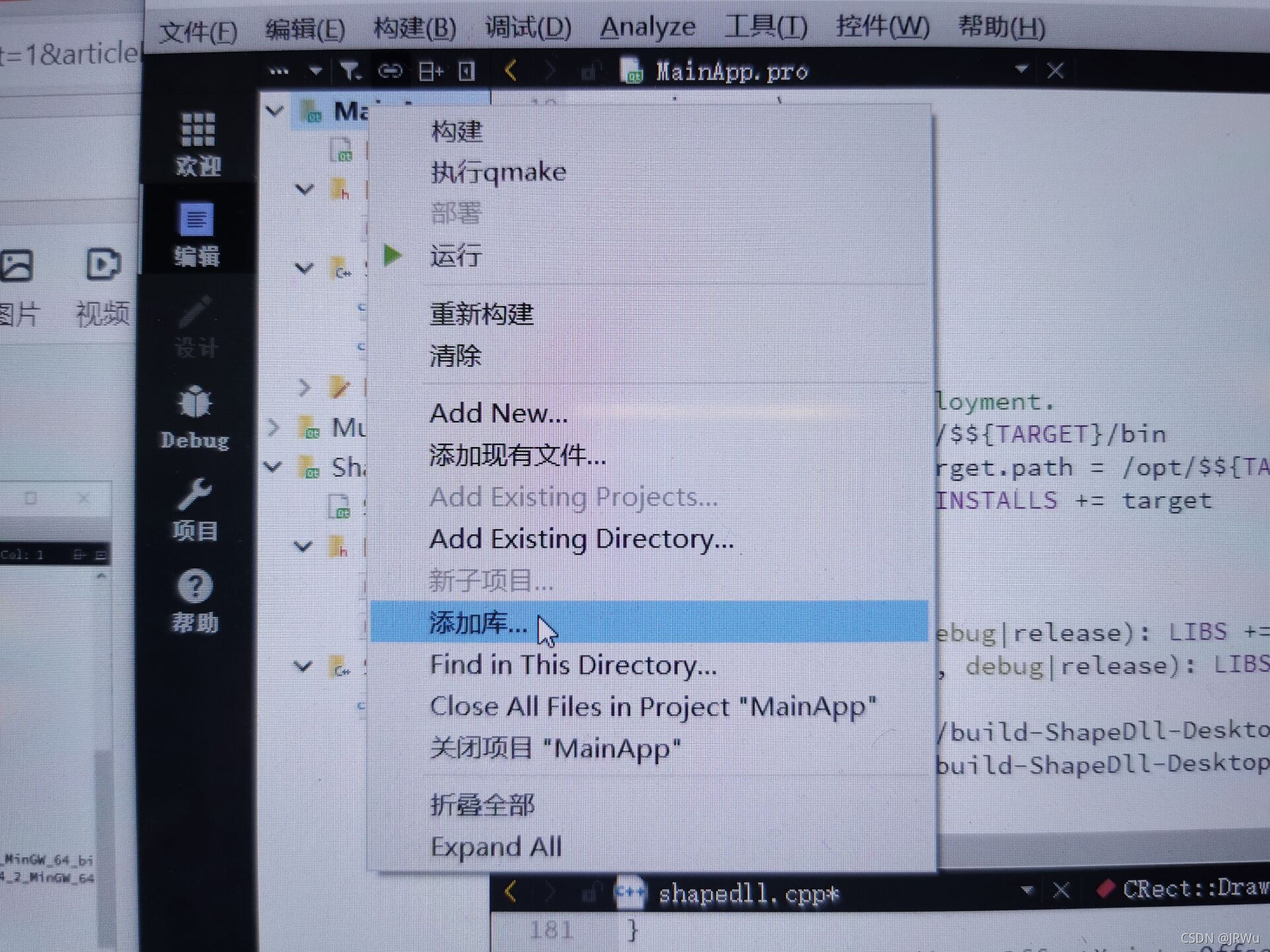Screen dimensions: 1270x952
Task: Collapse the MainApp headers folder
Action: coord(304,190)
